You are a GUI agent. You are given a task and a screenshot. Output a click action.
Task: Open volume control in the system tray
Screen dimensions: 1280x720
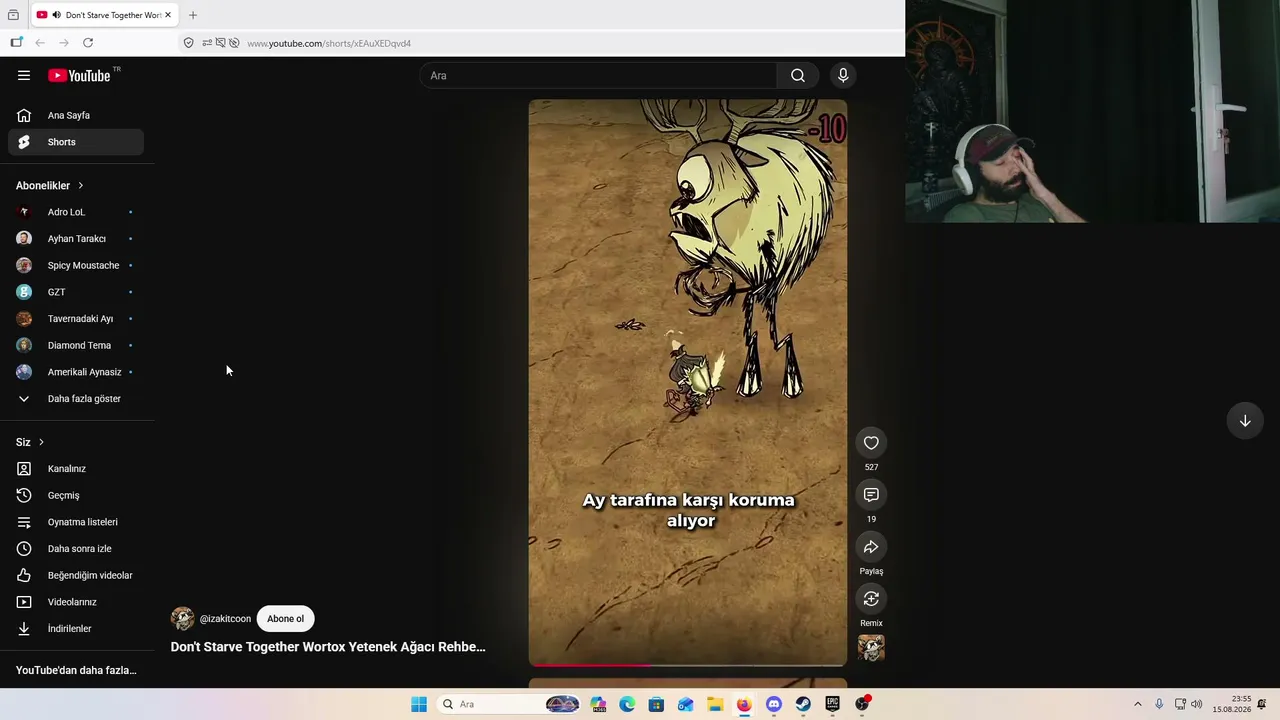(1197, 704)
